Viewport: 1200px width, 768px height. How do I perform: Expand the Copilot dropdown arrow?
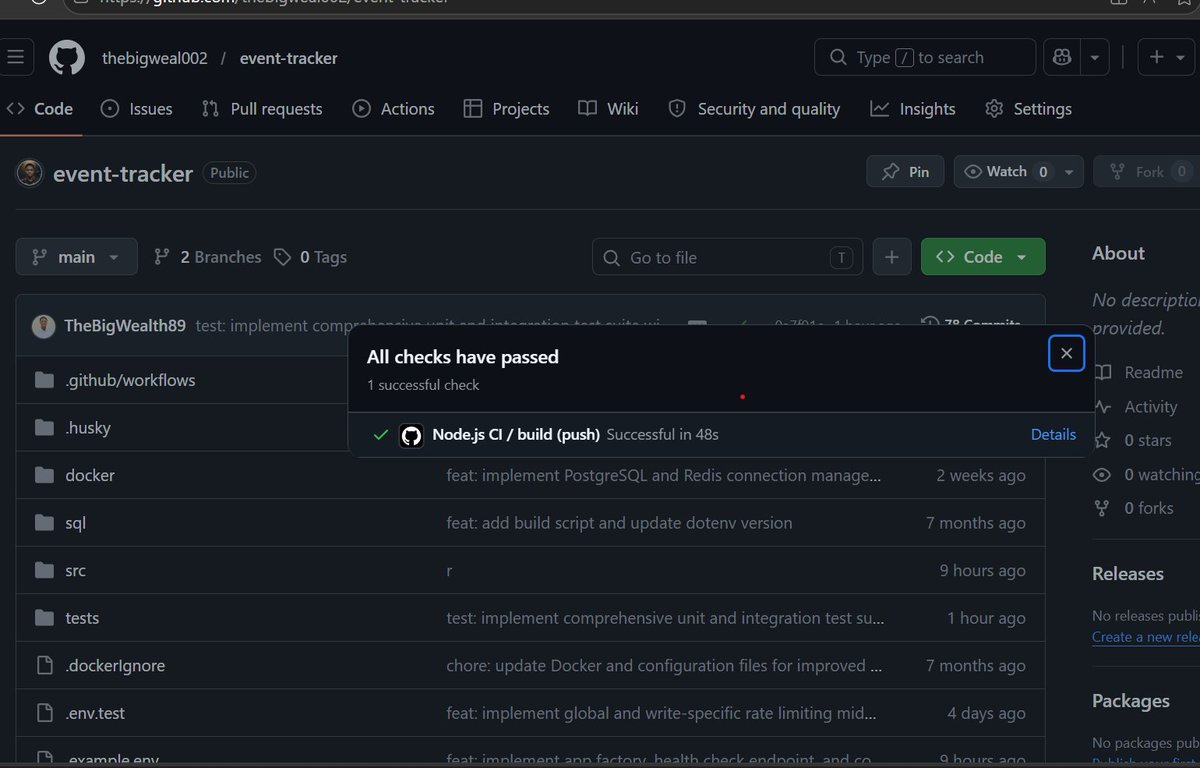tap(1095, 57)
